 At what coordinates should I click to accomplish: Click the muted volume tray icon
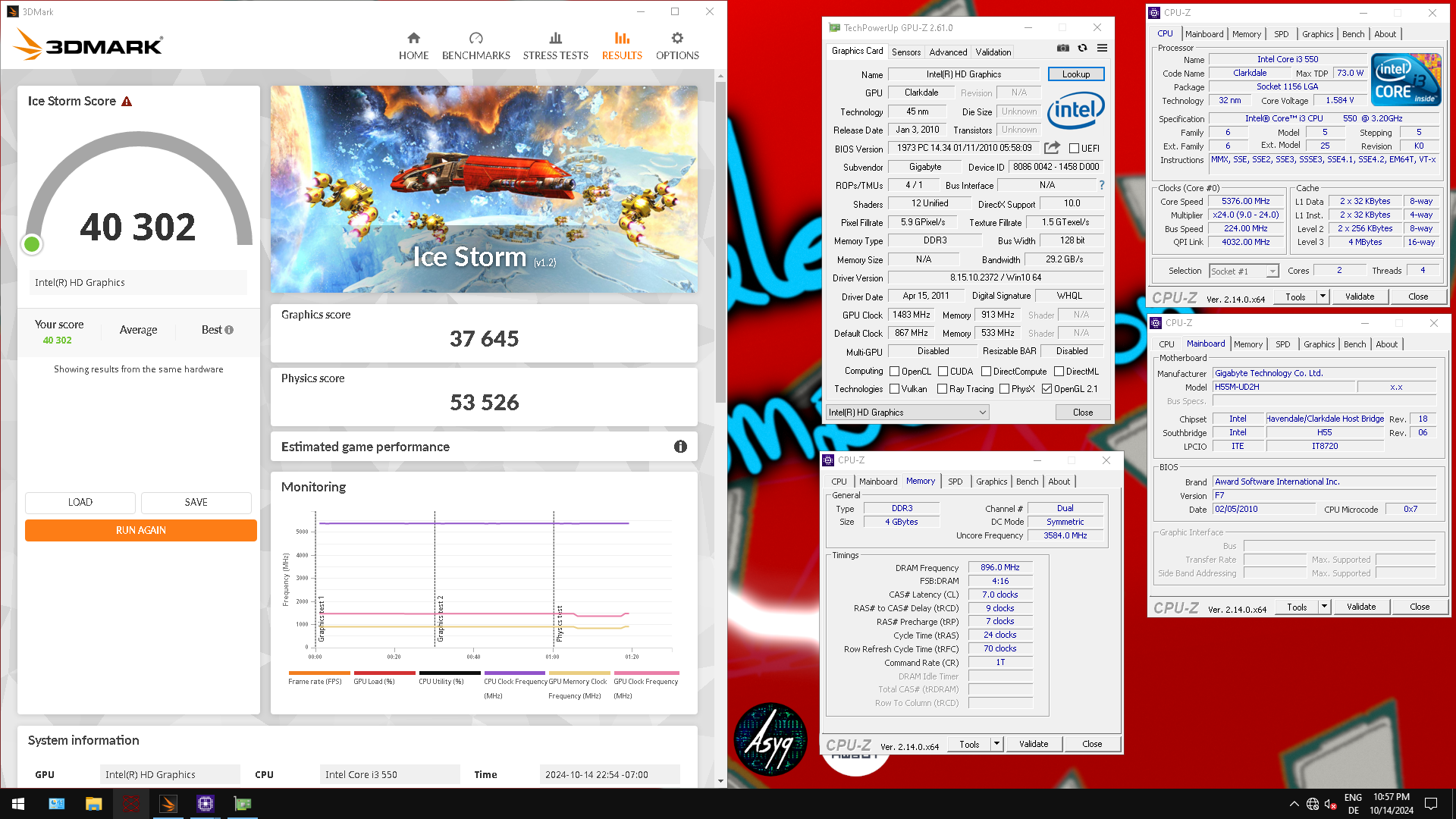[1330, 804]
